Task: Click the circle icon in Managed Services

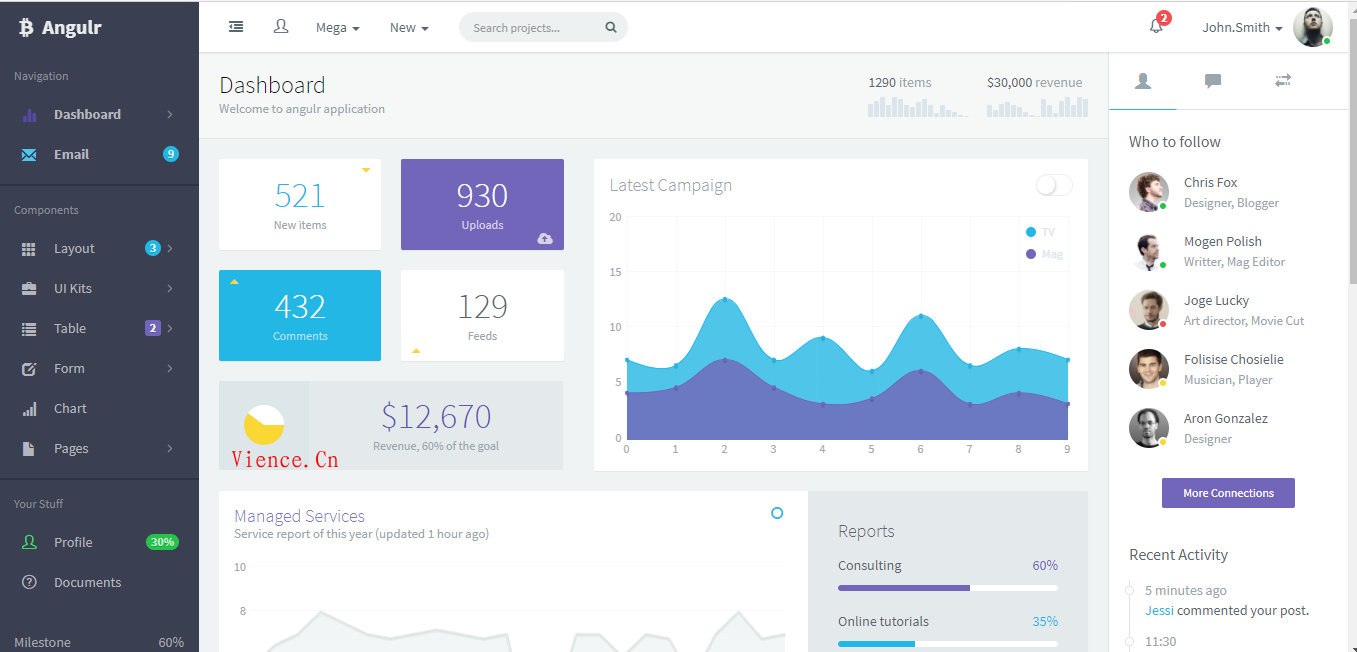Action: coord(777,513)
